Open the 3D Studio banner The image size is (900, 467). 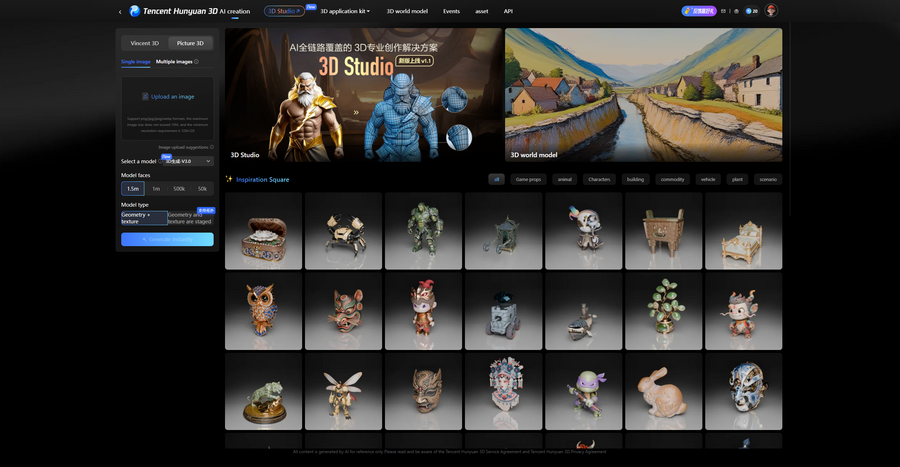[x=363, y=95]
